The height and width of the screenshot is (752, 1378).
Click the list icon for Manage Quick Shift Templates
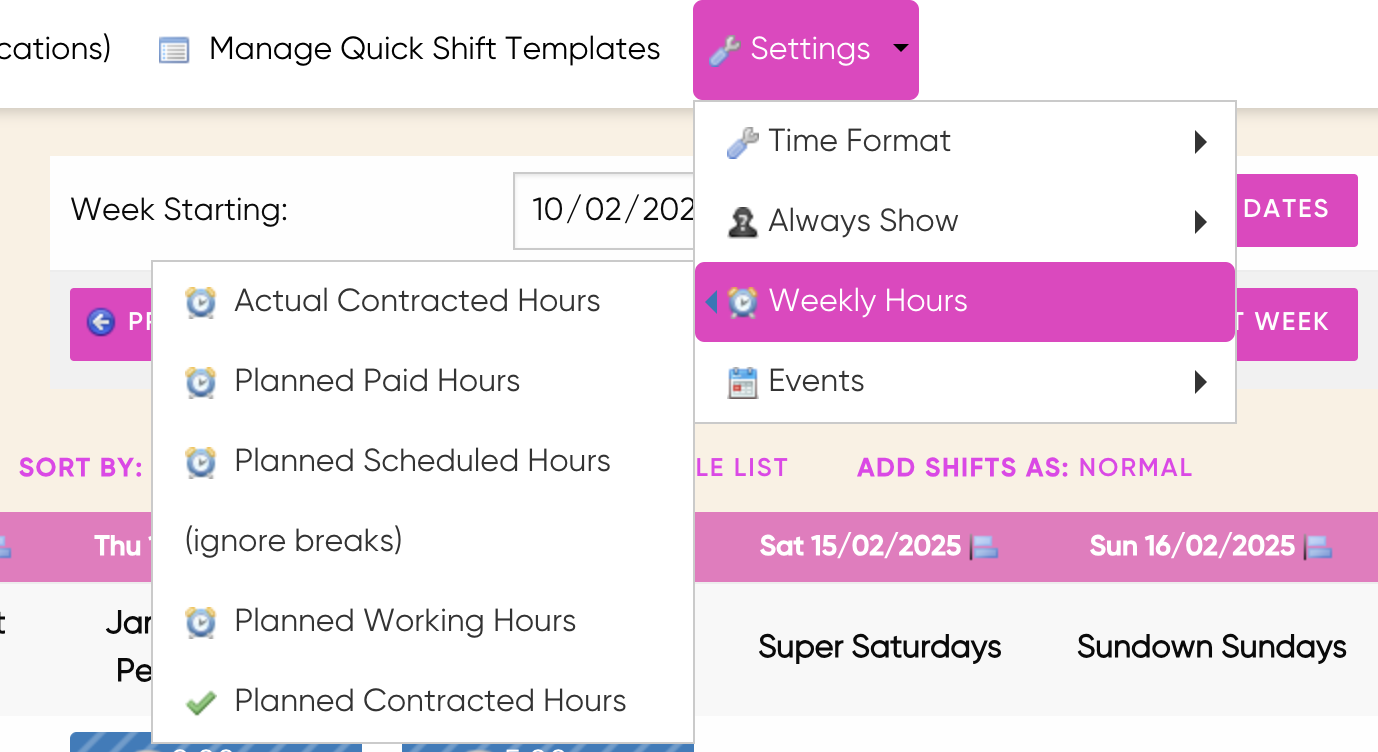click(x=174, y=50)
